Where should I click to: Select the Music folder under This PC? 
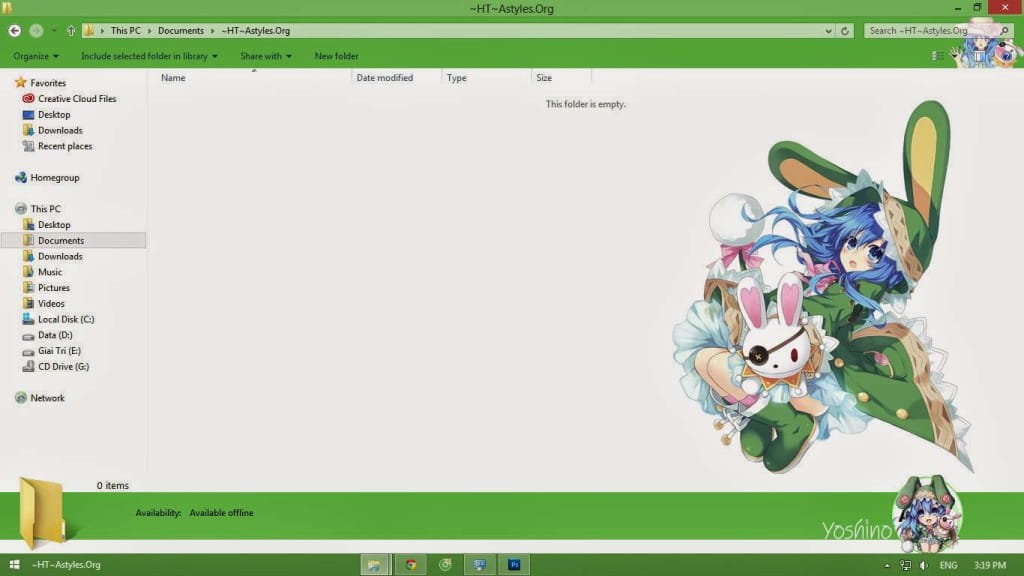48,271
